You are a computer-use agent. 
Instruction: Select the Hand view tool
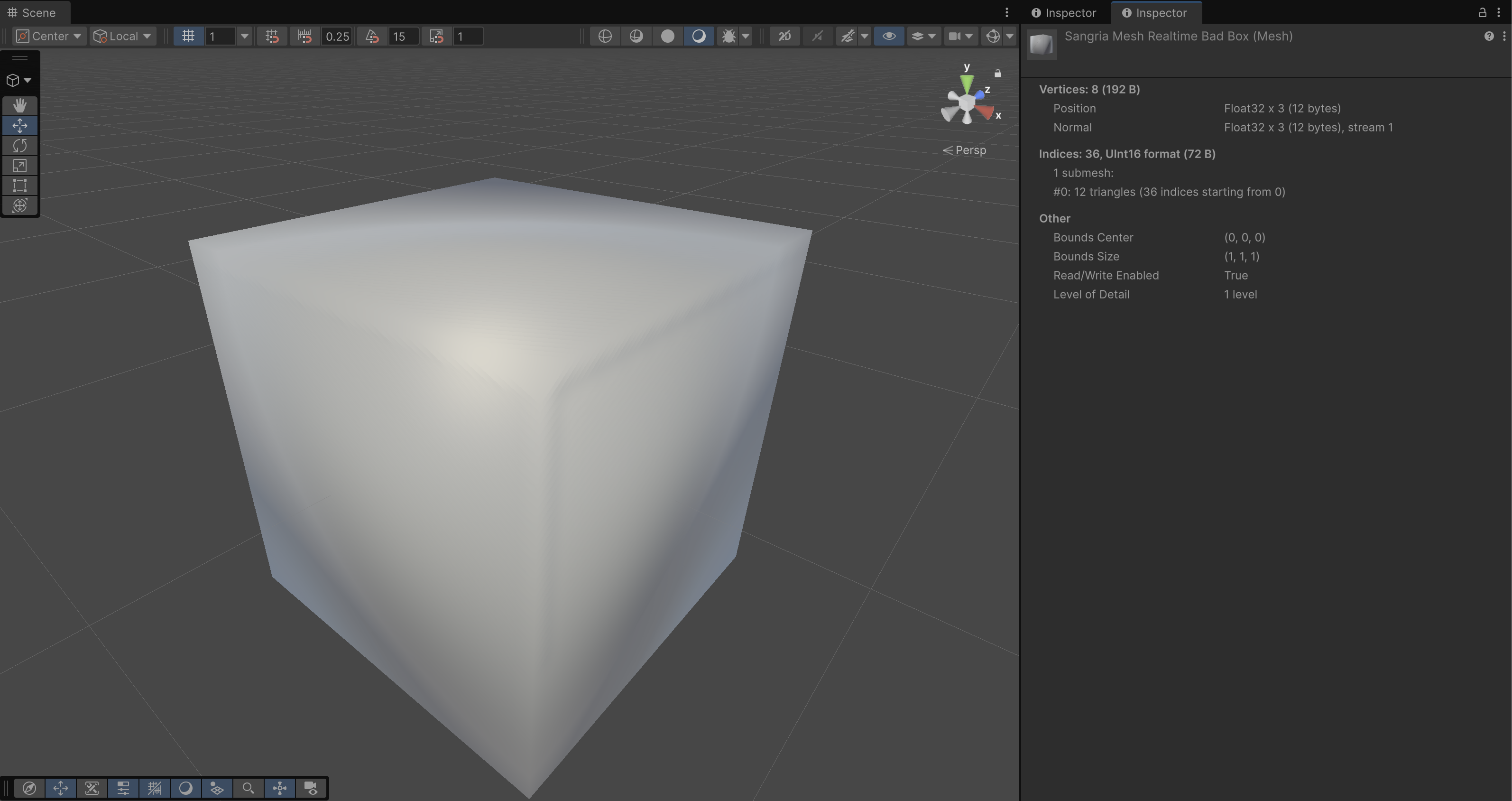pos(19,106)
